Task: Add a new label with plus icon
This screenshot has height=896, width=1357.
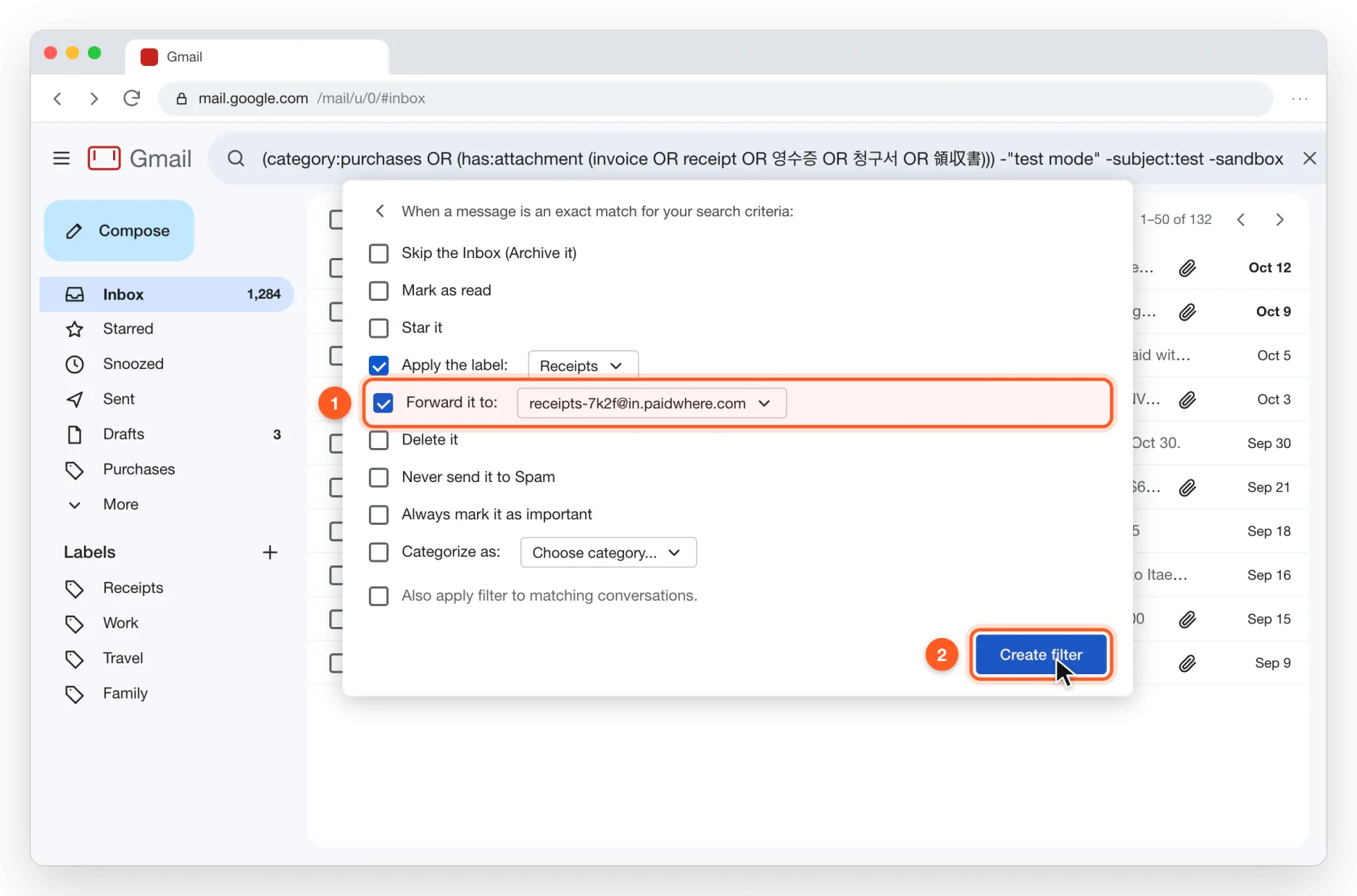Action: tap(270, 552)
